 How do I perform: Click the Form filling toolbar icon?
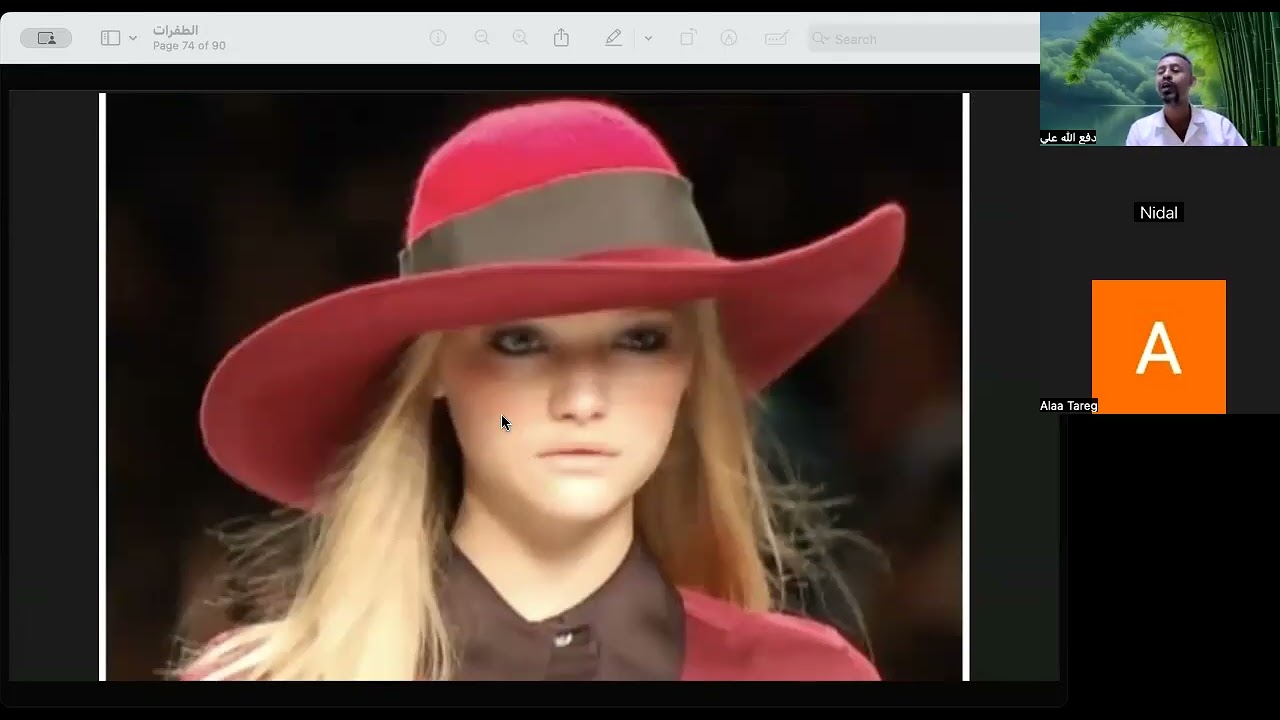coord(776,38)
